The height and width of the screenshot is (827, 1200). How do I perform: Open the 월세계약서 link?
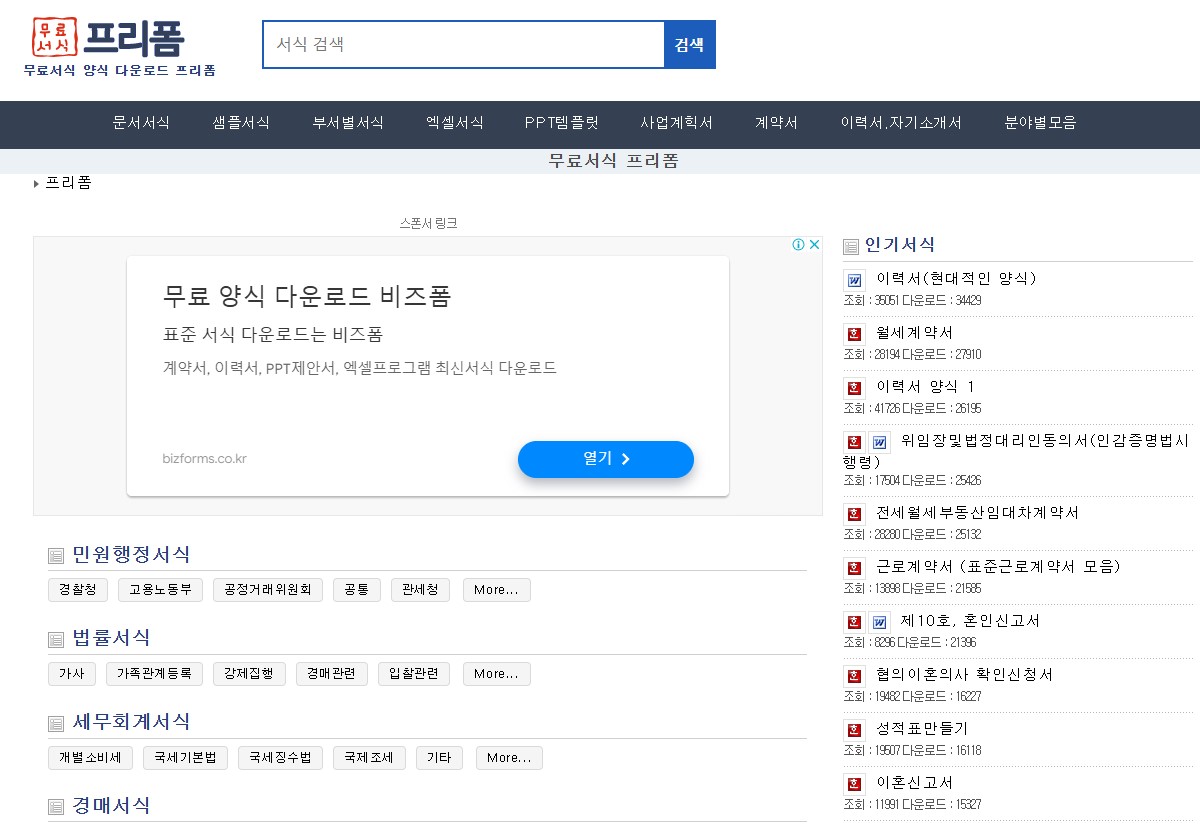coord(915,333)
